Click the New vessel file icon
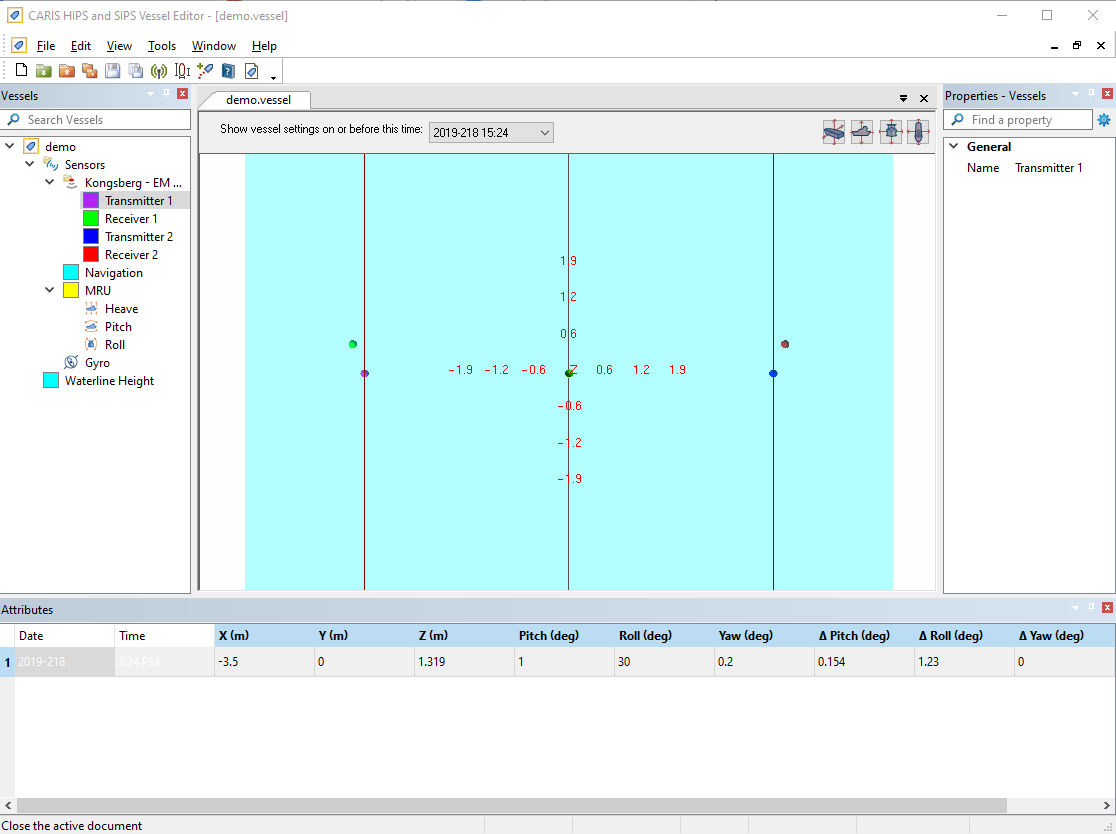Image resolution: width=1116 pixels, height=834 pixels. (21, 70)
